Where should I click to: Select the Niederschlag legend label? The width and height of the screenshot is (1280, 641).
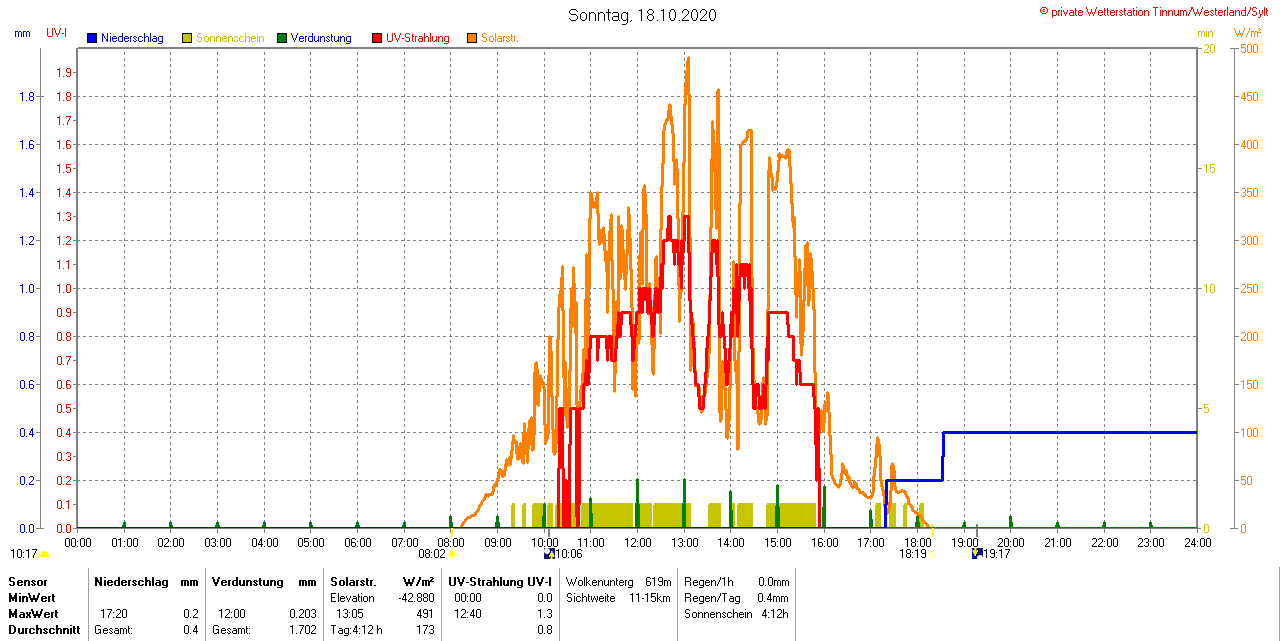click(x=132, y=38)
